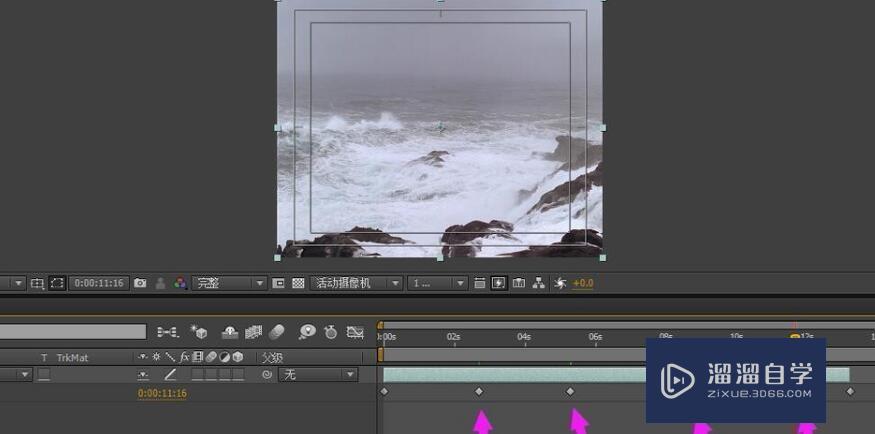Image resolution: width=875 pixels, height=434 pixels.
Task: Enable frame blending for the composition
Action: 253,332
